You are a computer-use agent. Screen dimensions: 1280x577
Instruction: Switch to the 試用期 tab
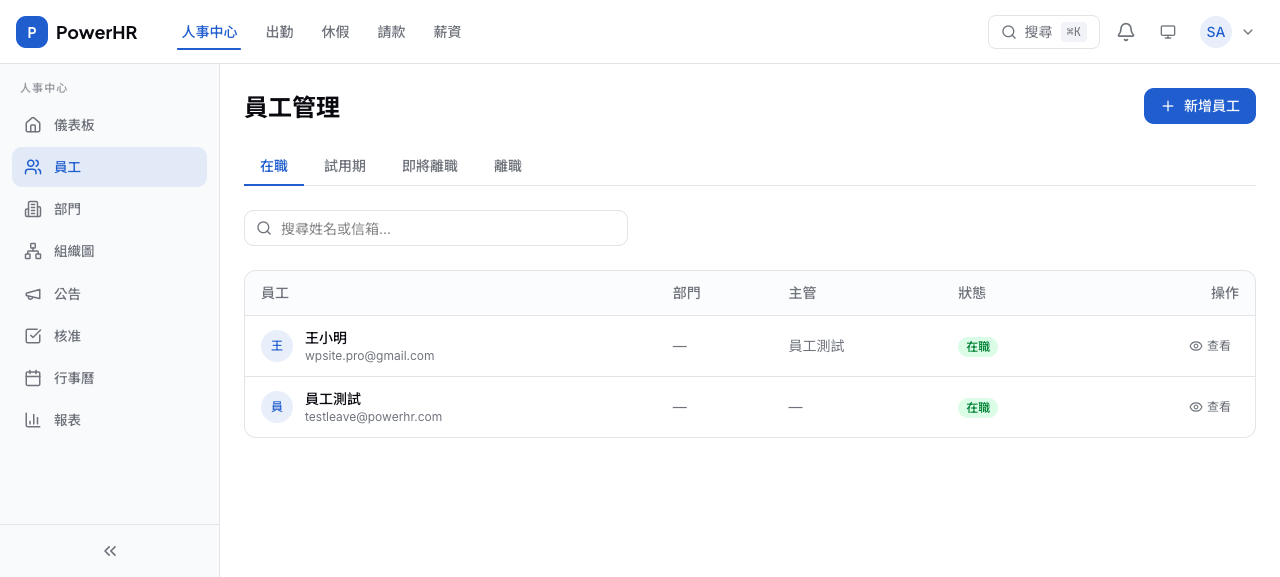[345, 166]
